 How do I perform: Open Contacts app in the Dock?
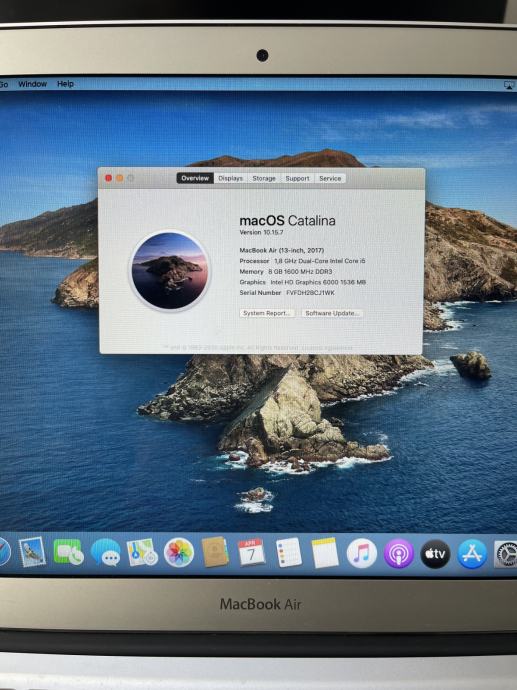coord(215,552)
